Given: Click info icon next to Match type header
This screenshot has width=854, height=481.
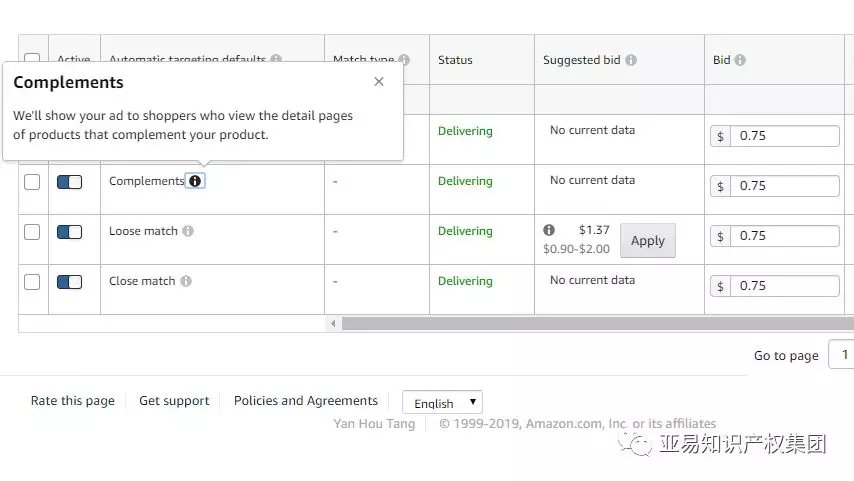Looking at the screenshot, I should tap(404, 60).
